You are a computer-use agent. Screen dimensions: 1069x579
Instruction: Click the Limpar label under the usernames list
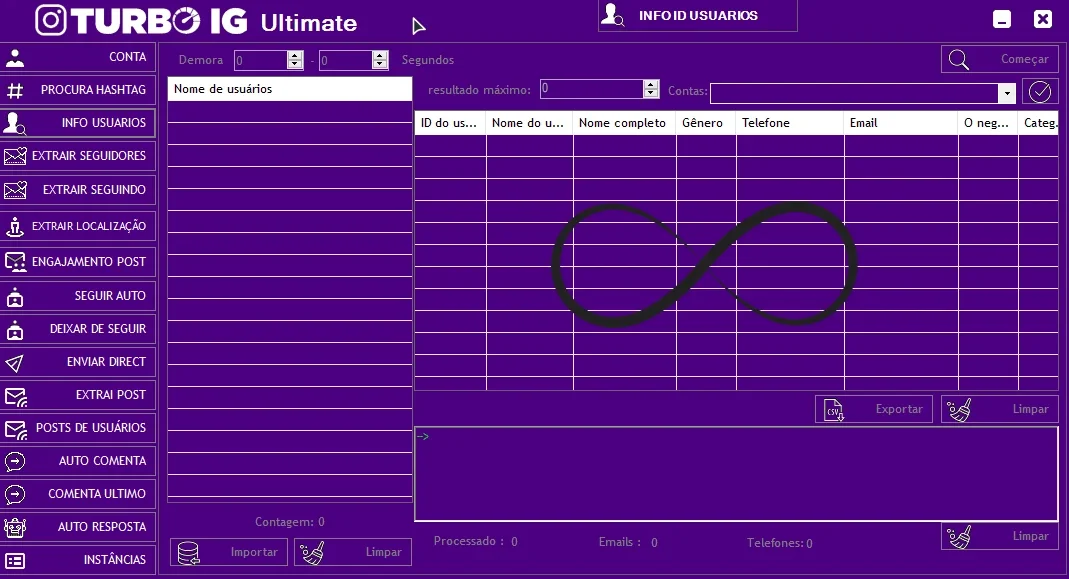click(383, 552)
